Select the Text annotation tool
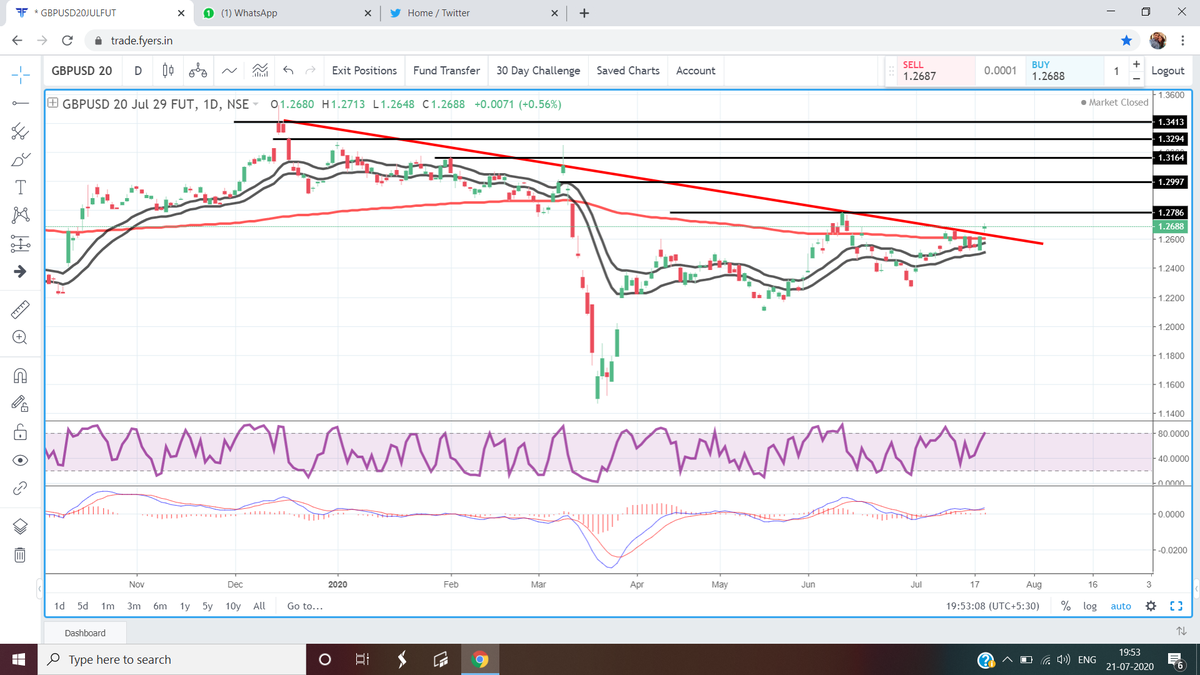Image resolution: width=1200 pixels, height=675 pixels. pyautogui.click(x=19, y=187)
